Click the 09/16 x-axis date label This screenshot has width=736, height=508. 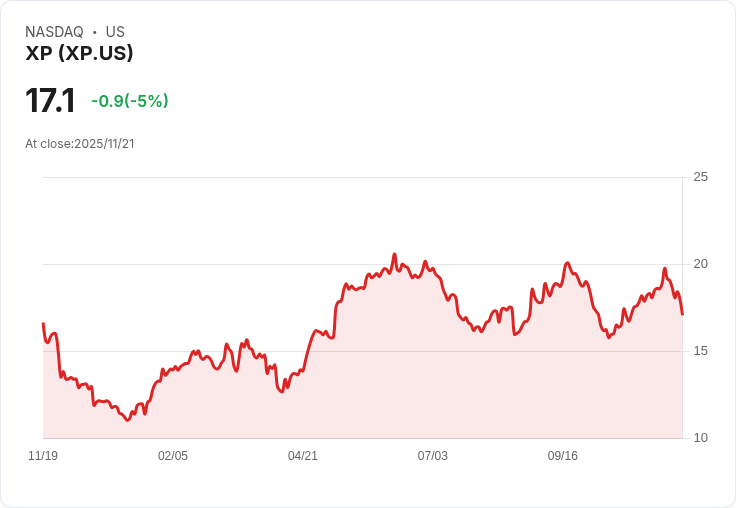563,456
